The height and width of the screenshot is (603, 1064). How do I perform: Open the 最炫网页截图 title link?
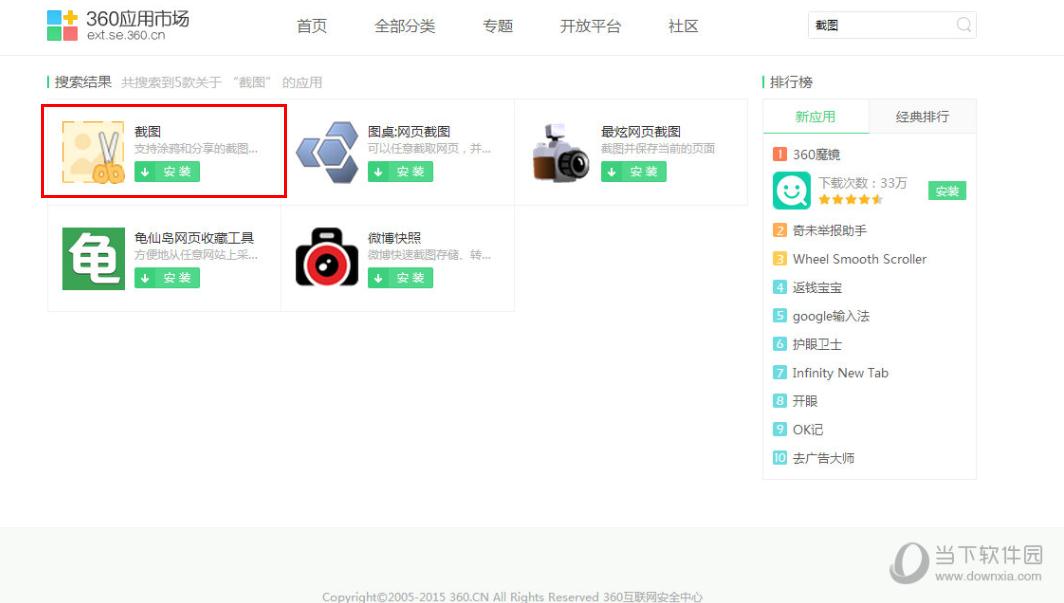pos(641,132)
